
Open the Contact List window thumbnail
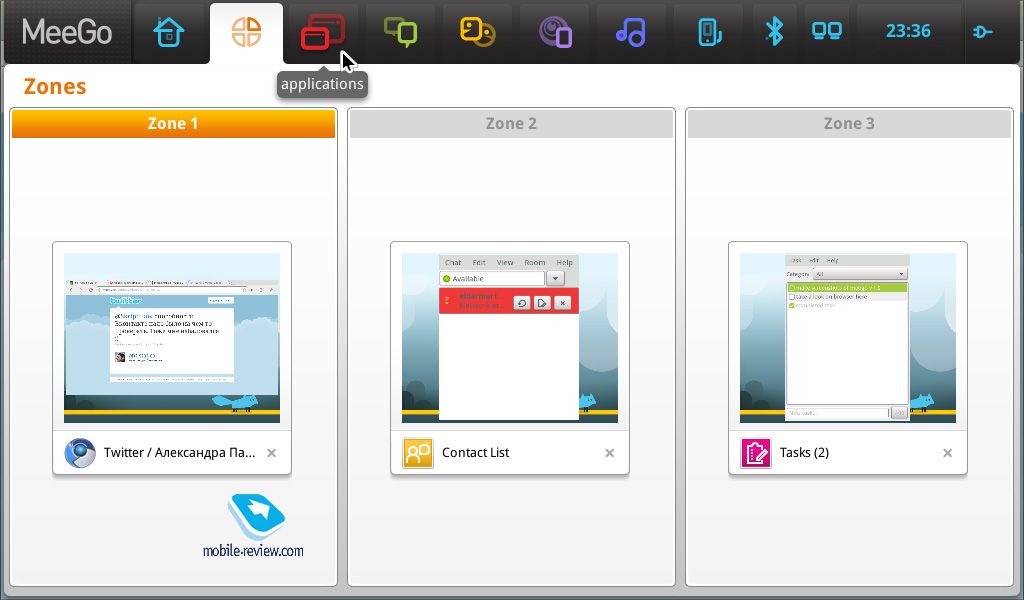click(x=510, y=337)
